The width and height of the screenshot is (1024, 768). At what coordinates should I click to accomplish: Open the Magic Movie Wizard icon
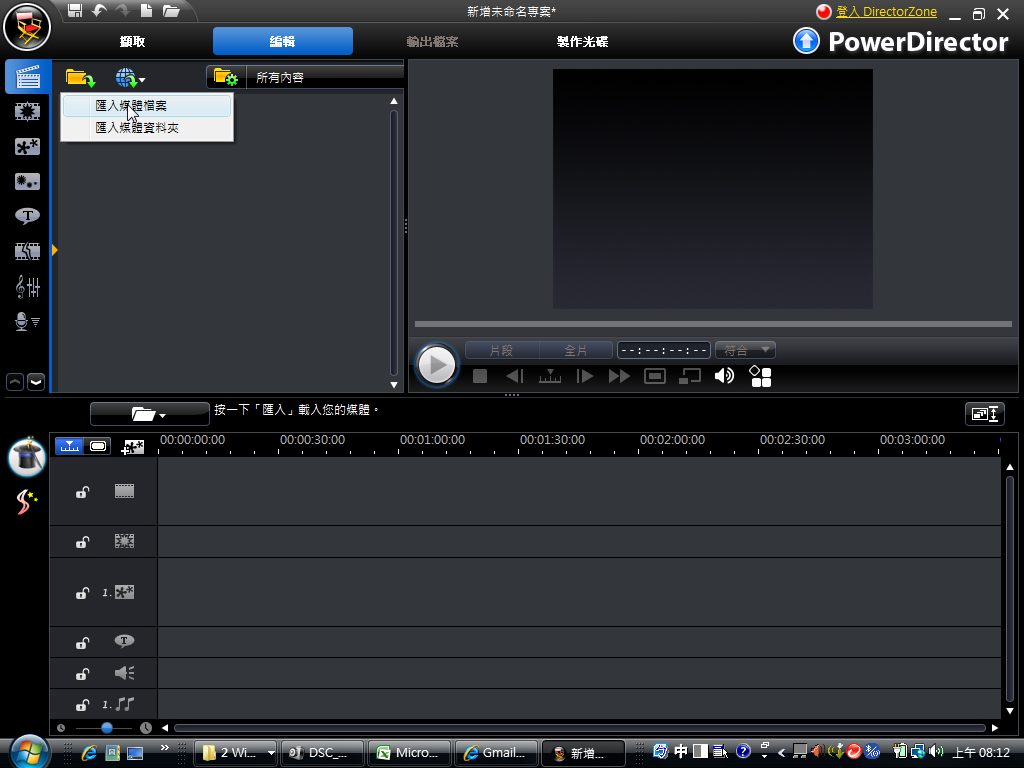click(x=27, y=457)
